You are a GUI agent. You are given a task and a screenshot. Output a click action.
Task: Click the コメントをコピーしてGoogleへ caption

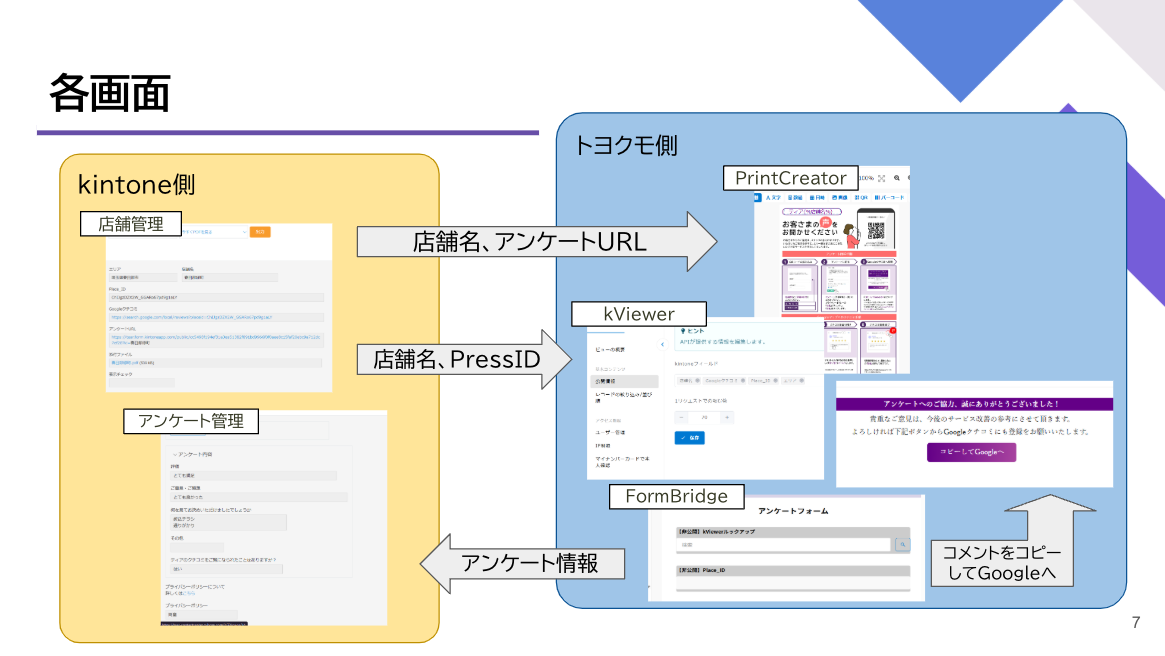point(1002,562)
